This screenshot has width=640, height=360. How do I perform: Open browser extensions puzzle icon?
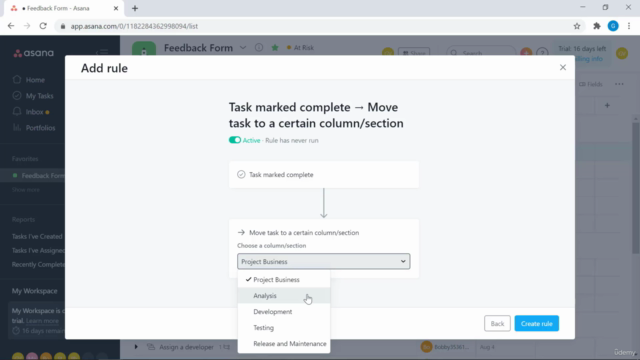[597, 26]
